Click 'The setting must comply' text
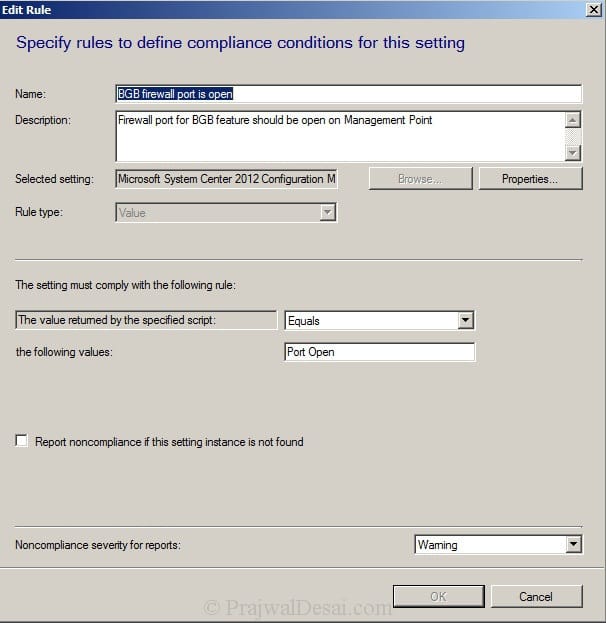The image size is (606, 623). pos(125,285)
